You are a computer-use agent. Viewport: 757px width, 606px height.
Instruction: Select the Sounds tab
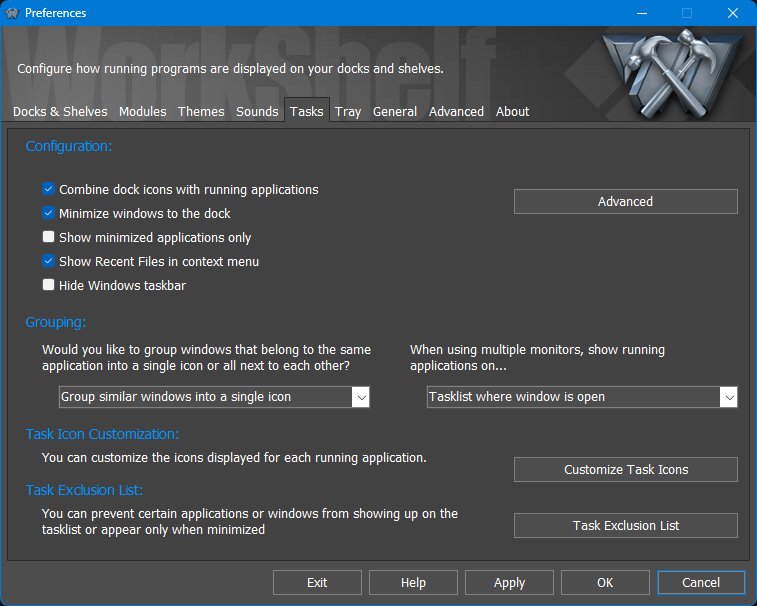pyautogui.click(x=257, y=112)
